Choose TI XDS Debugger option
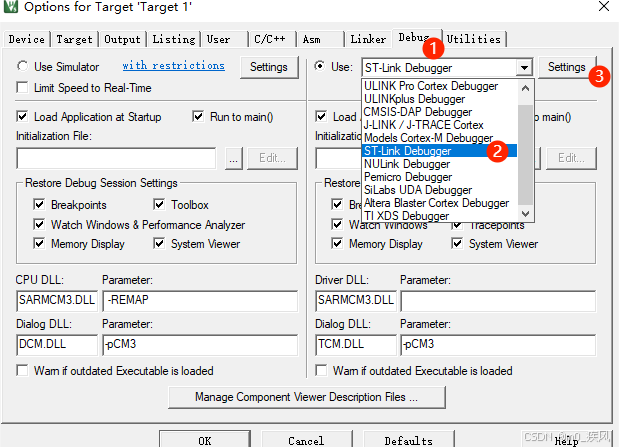The width and height of the screenshot is (619, 448). pyautogui.click(x=439, y=216)
